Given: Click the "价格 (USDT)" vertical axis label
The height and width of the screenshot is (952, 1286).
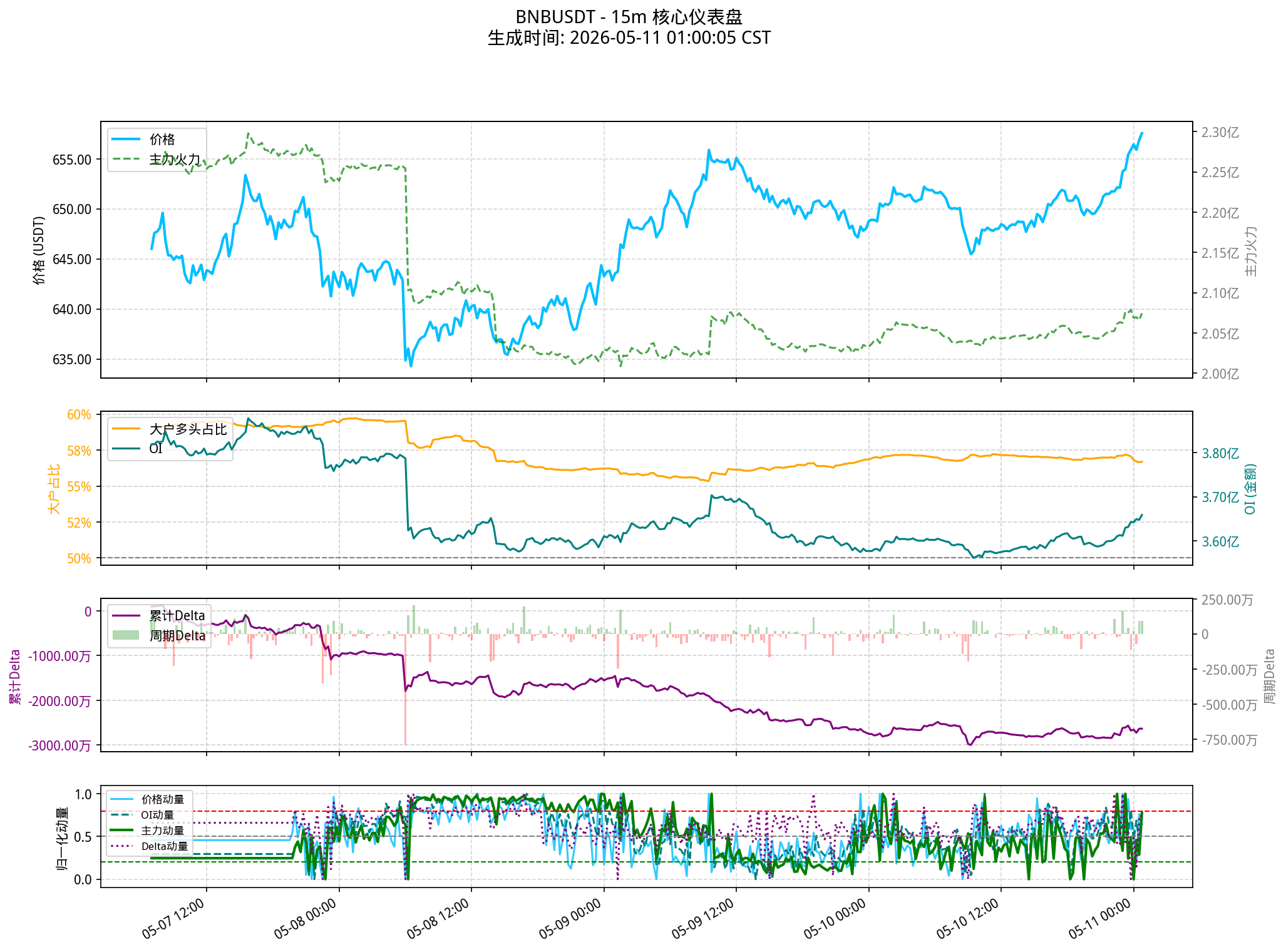Looking at the screenshot, I should [x=40, y=250].
